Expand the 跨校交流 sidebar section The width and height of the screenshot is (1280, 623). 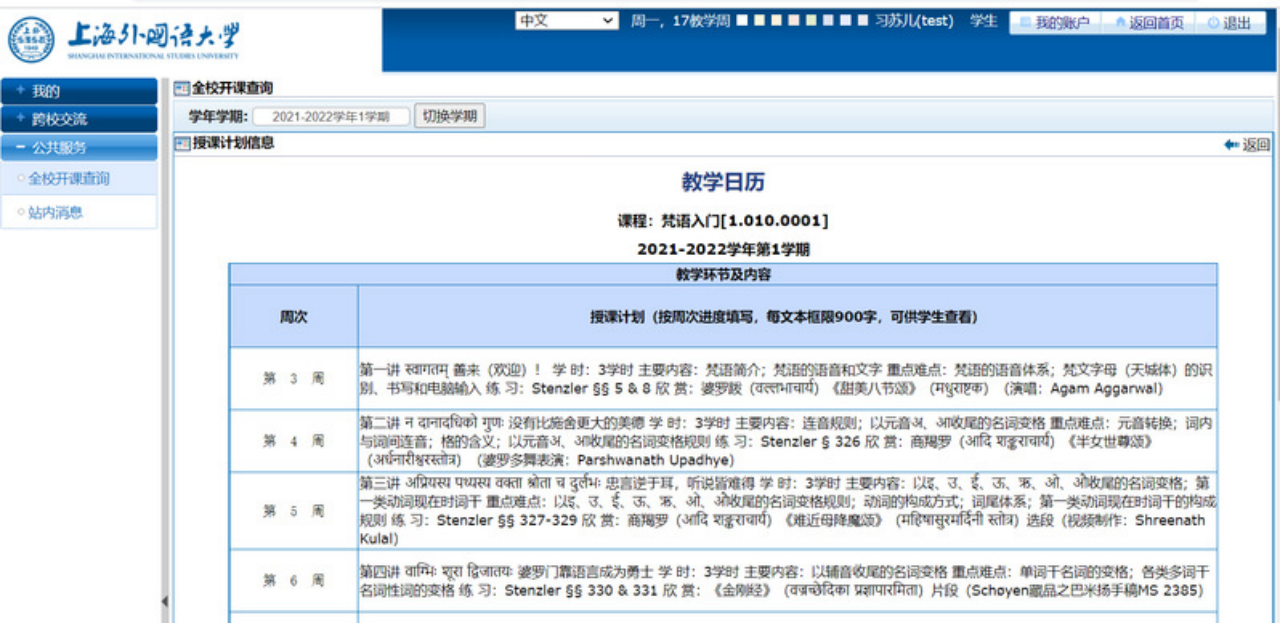point(79,119)
